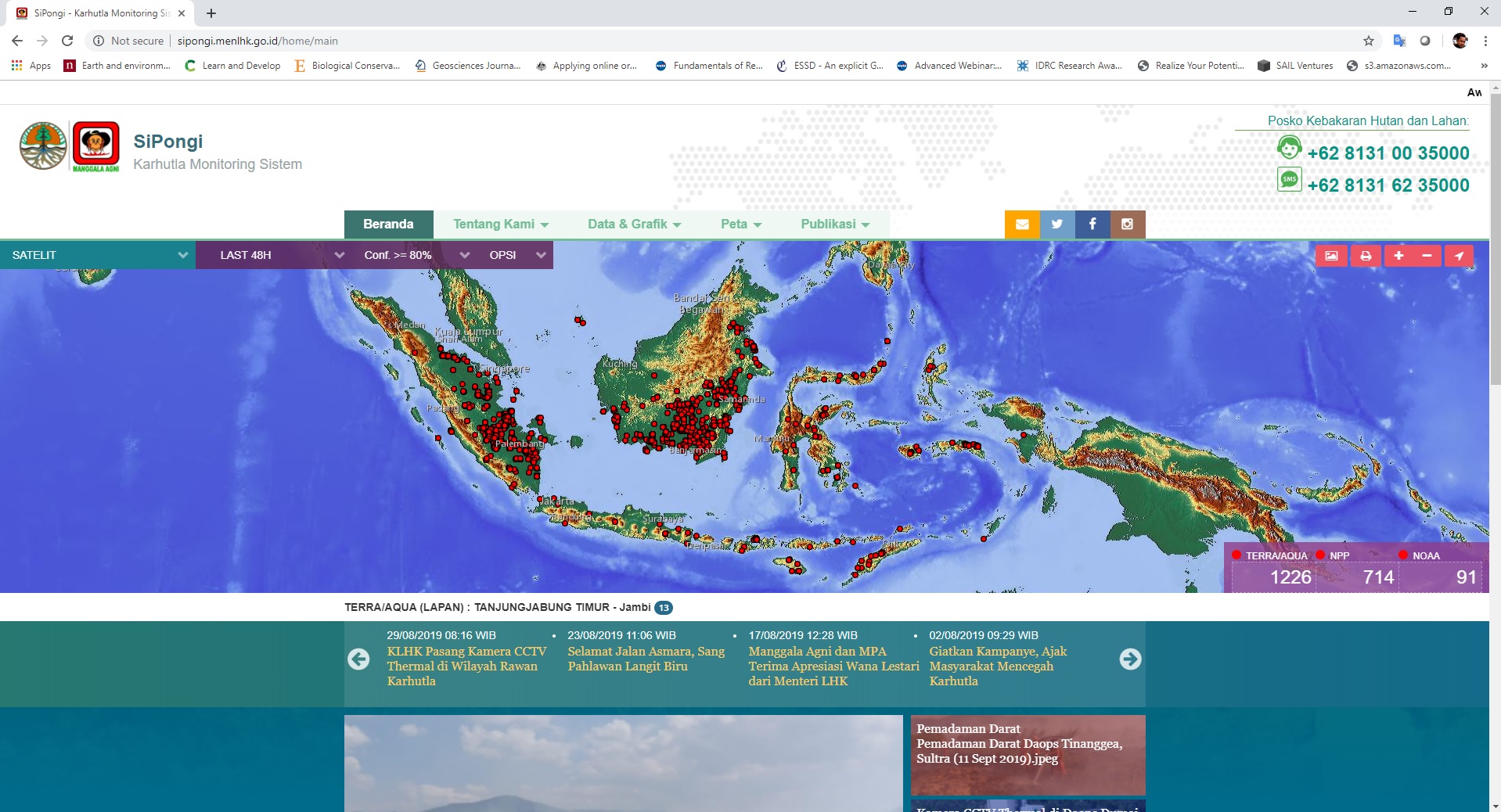Screen dimensions: 1501x812
Task: Select the Beranda tab
Action: point(388,225)
